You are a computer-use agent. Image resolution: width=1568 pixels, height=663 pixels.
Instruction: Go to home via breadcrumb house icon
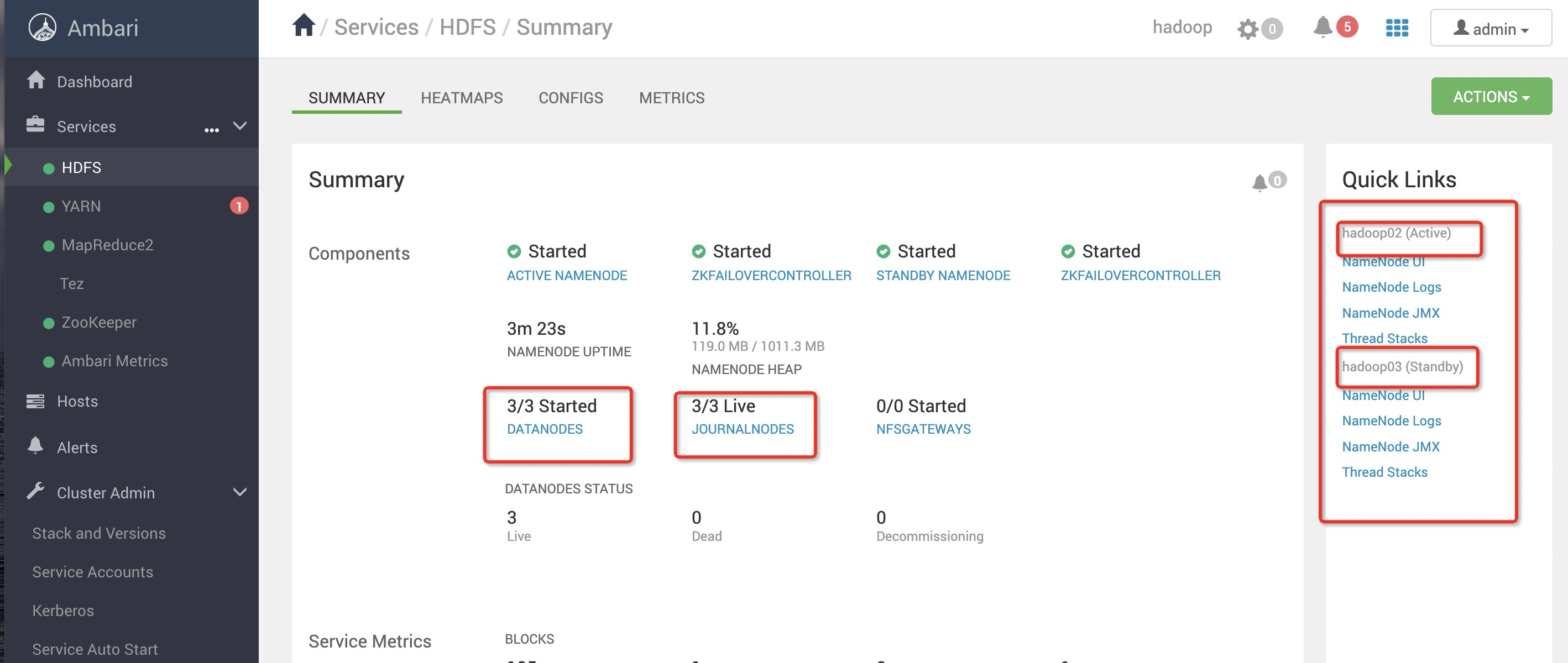pos(303,26)
